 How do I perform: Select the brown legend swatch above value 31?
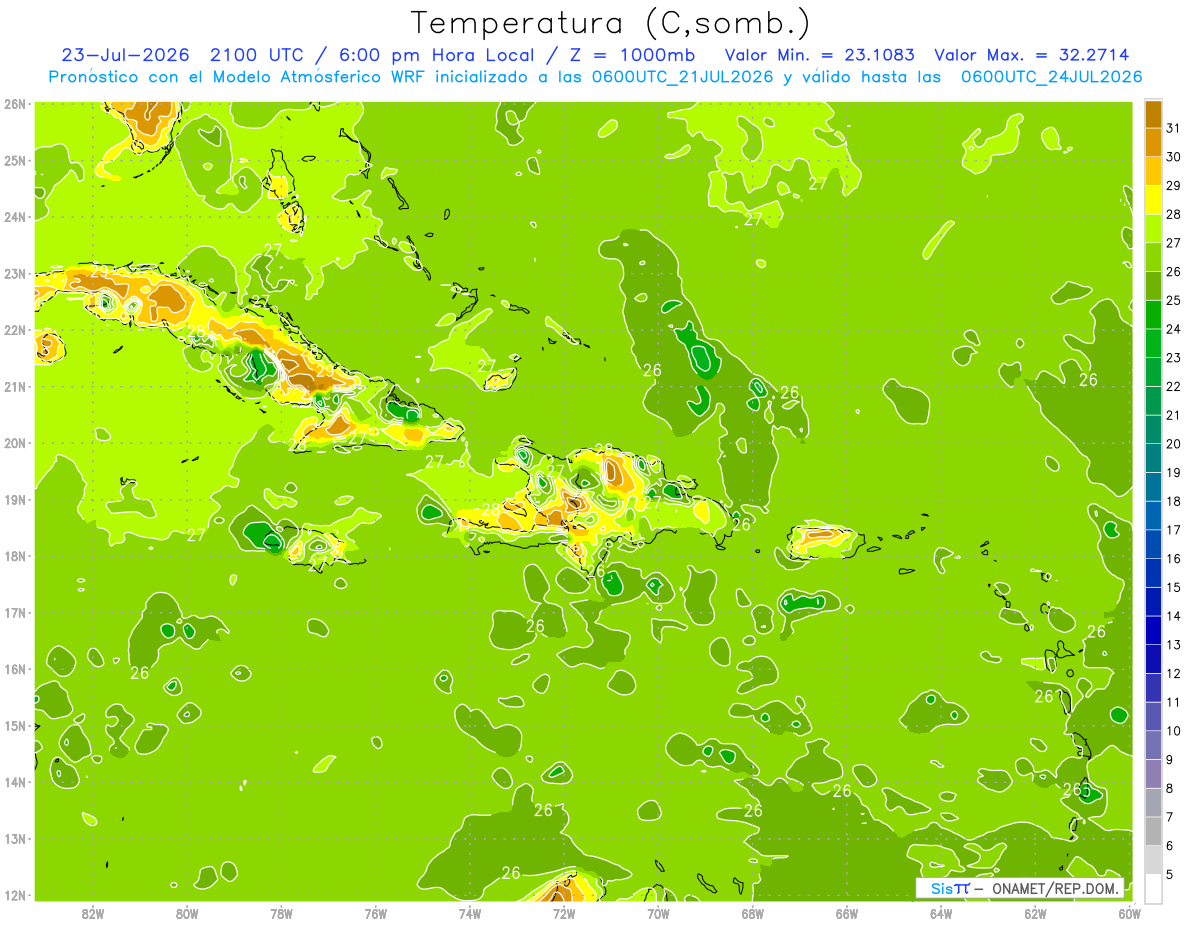coord(1153,114)
